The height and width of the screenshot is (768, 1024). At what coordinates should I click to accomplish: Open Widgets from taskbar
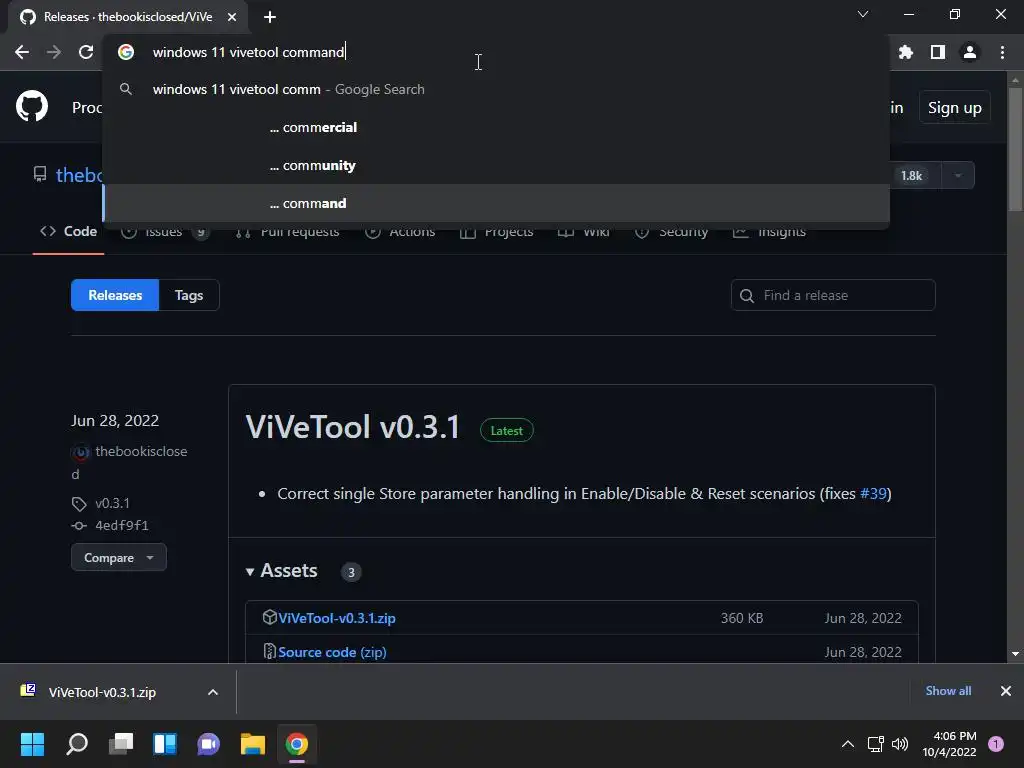[x=165, y=744]
